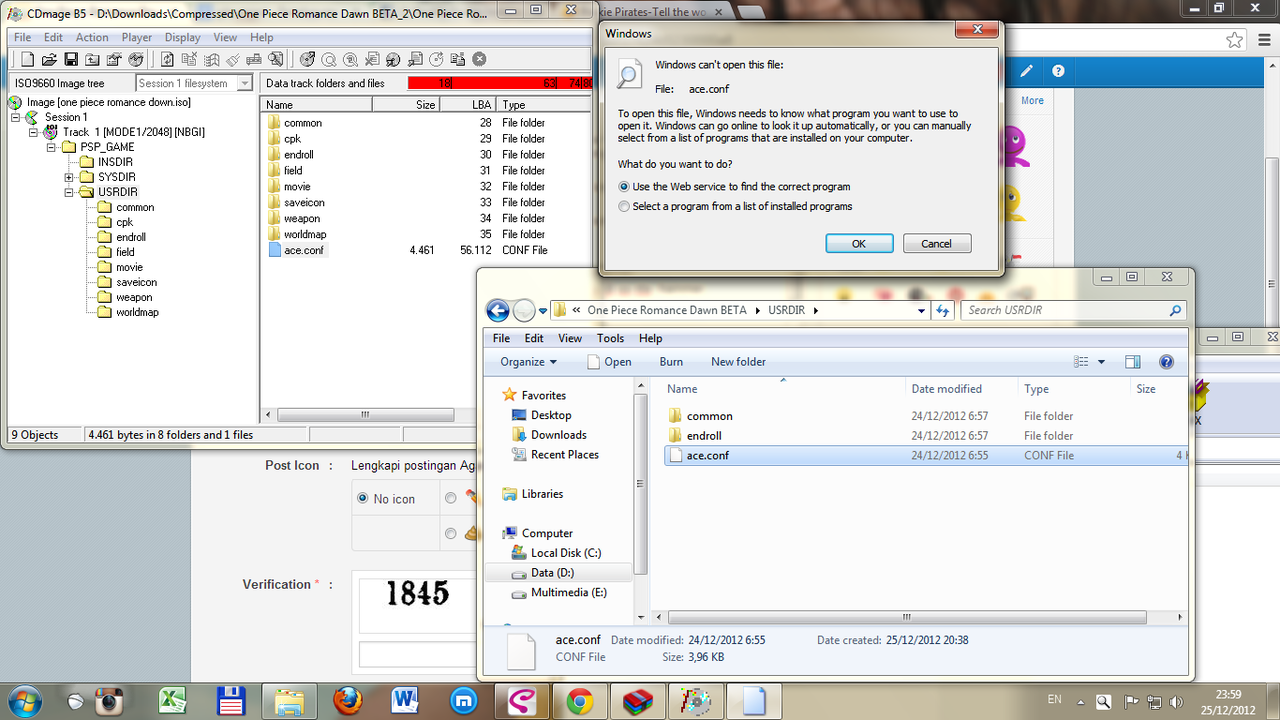Click the LBA column header in CDmage
This screenshot has width=1280, height=720.
tap(469, 104)
